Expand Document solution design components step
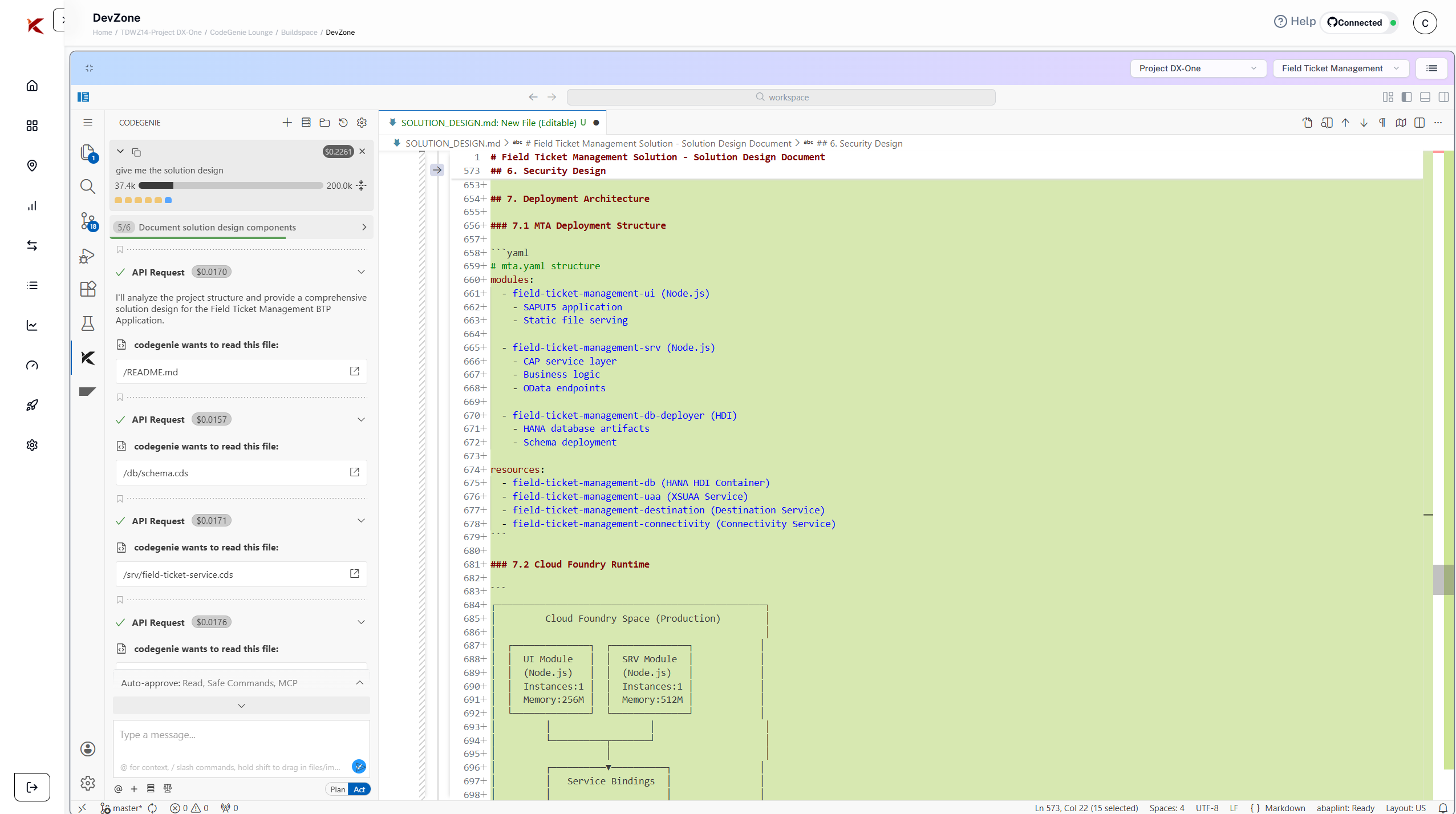This screenshot has height=814, width=1456. tap(364, 227)
